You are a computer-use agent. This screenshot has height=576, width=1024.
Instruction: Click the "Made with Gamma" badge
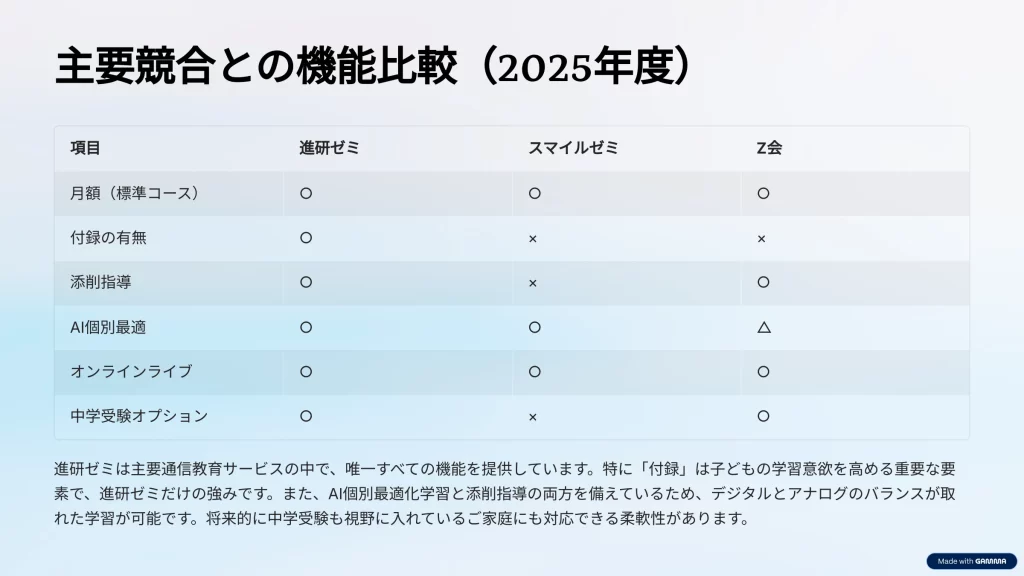pyautogui.click(x=970, y=561)
